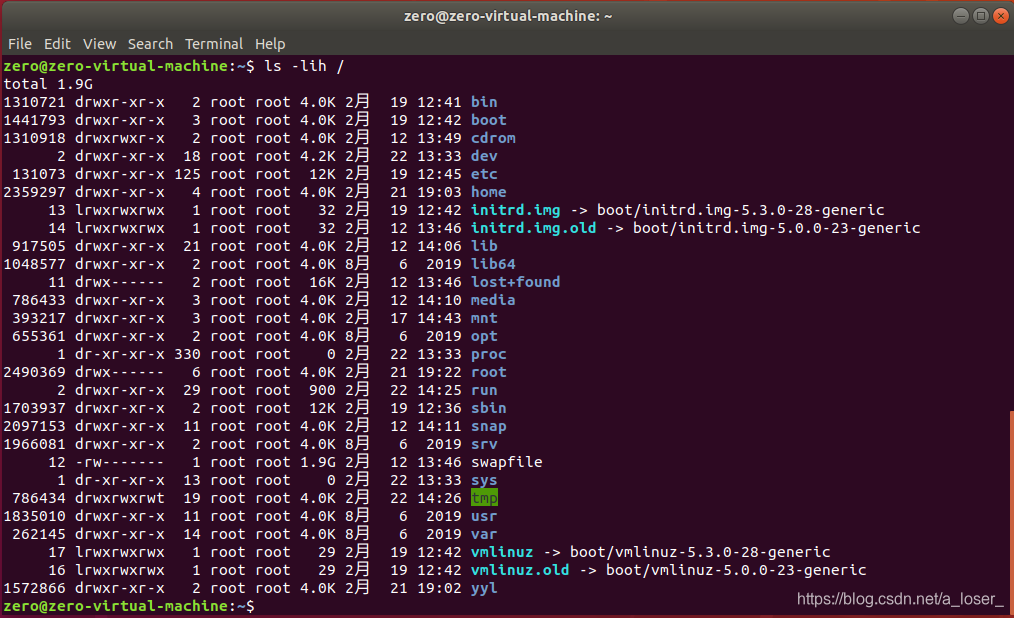Click the window title bar text

click(x=508, y=15)
